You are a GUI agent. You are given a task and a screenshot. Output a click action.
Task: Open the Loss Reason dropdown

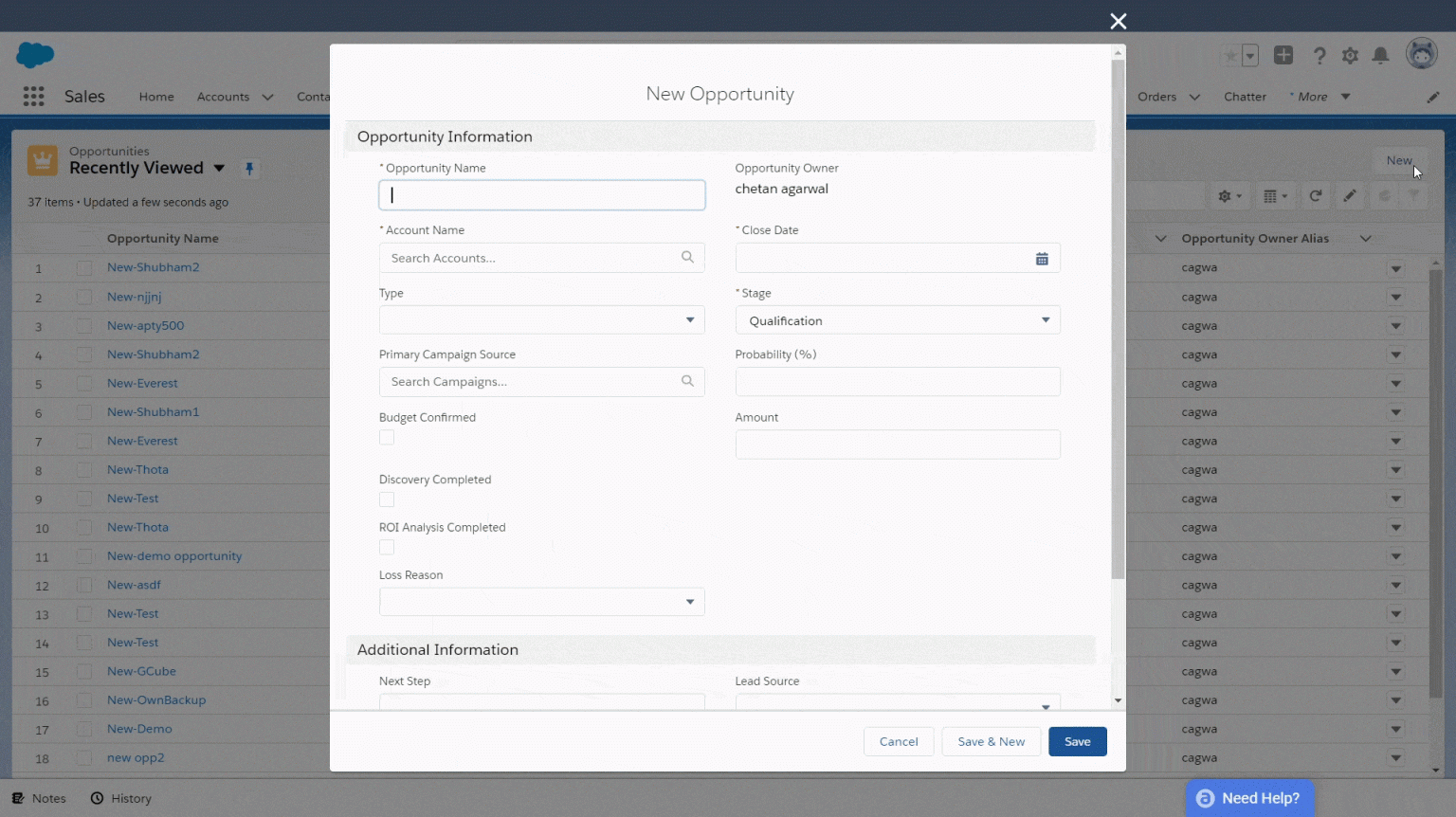[541, 602]
